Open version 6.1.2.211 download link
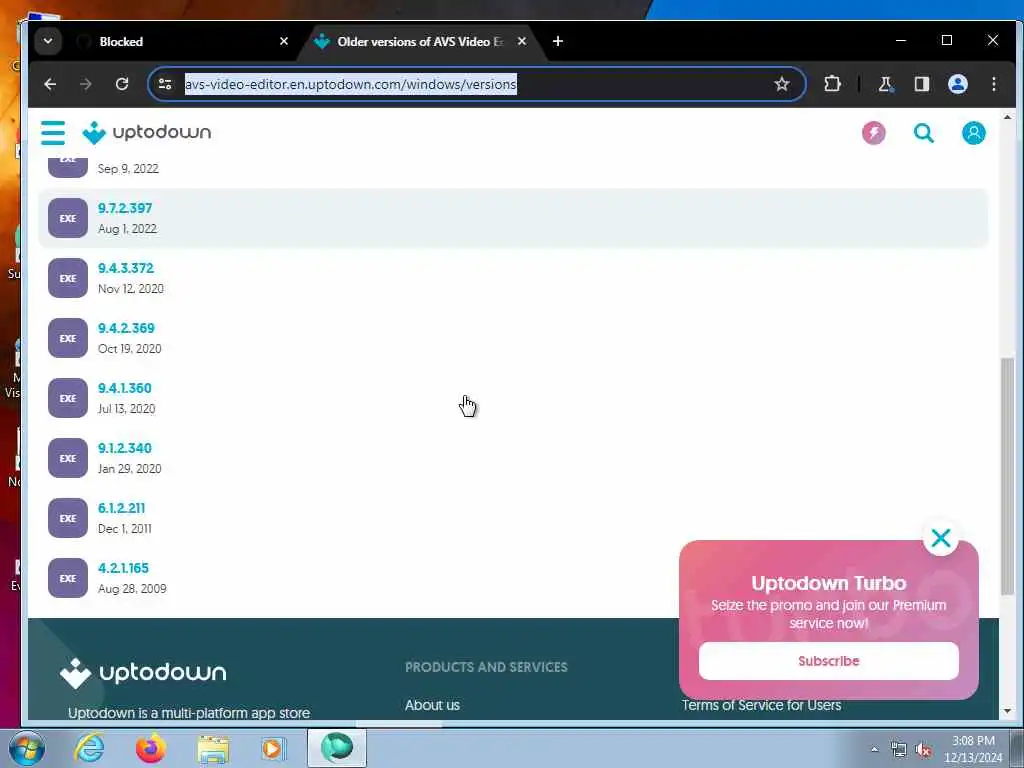 pyautogui.click(x=121, y=509)
